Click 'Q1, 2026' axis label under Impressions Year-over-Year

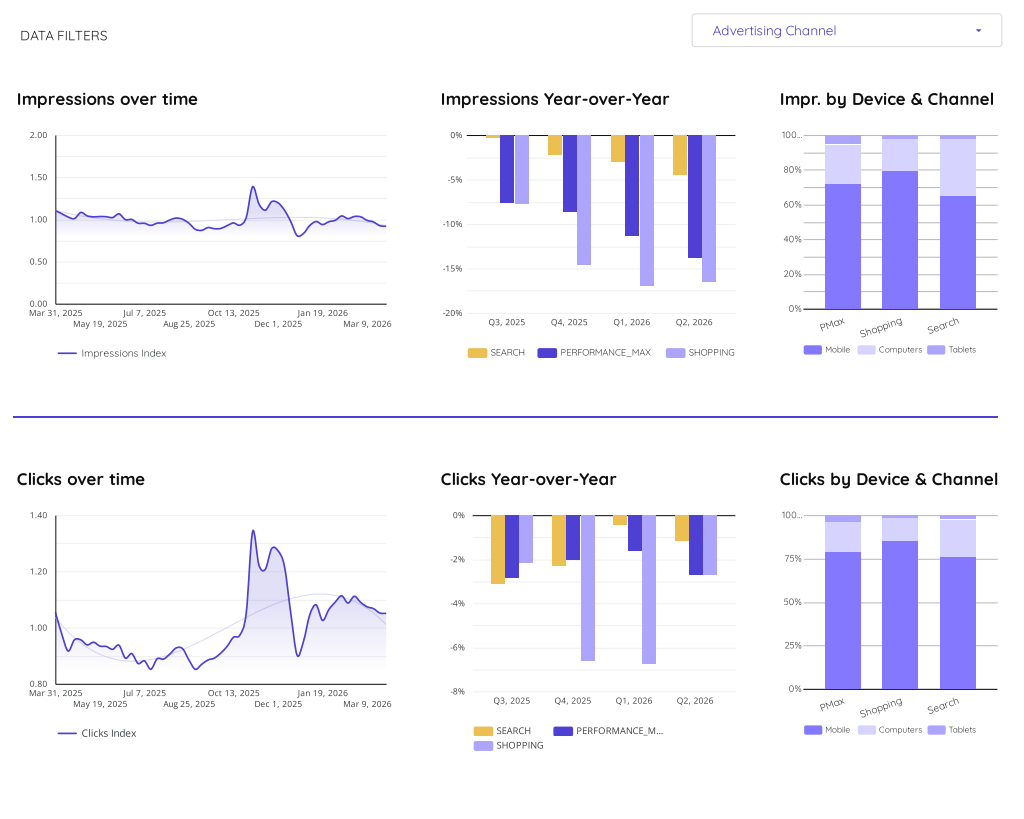click(632, 322)
